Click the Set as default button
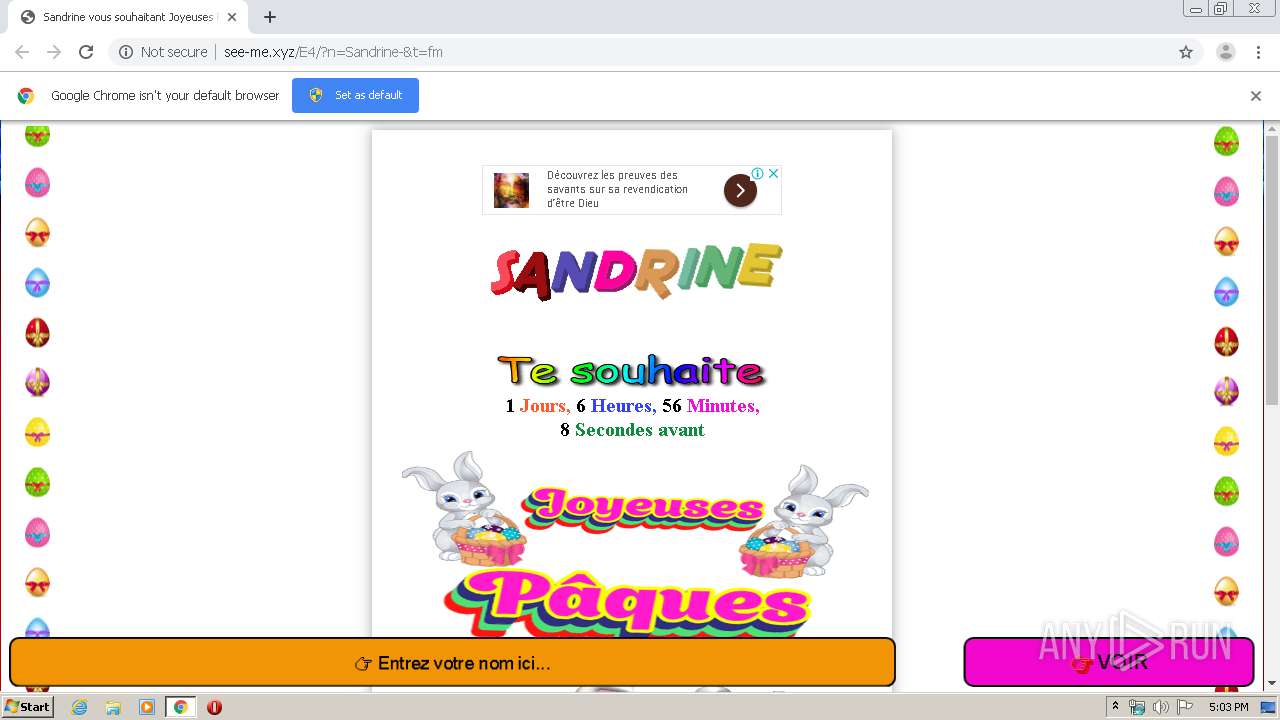The image size is (1280, 720). [x=355, y=95]
